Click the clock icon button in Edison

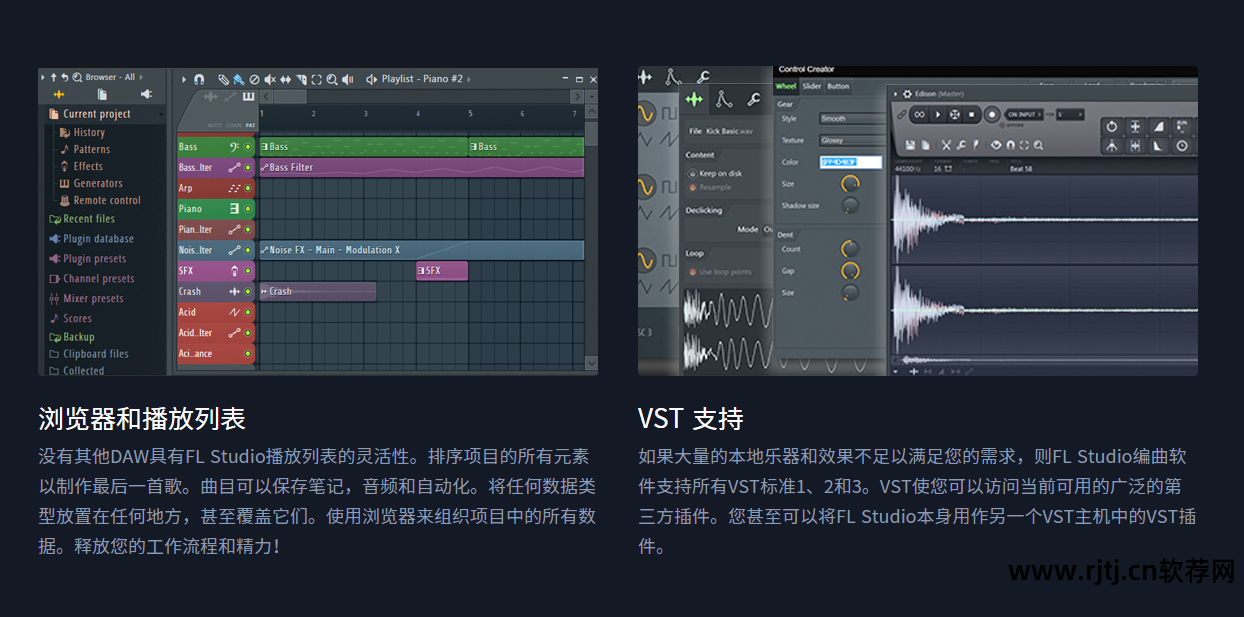coord(1182,146)
